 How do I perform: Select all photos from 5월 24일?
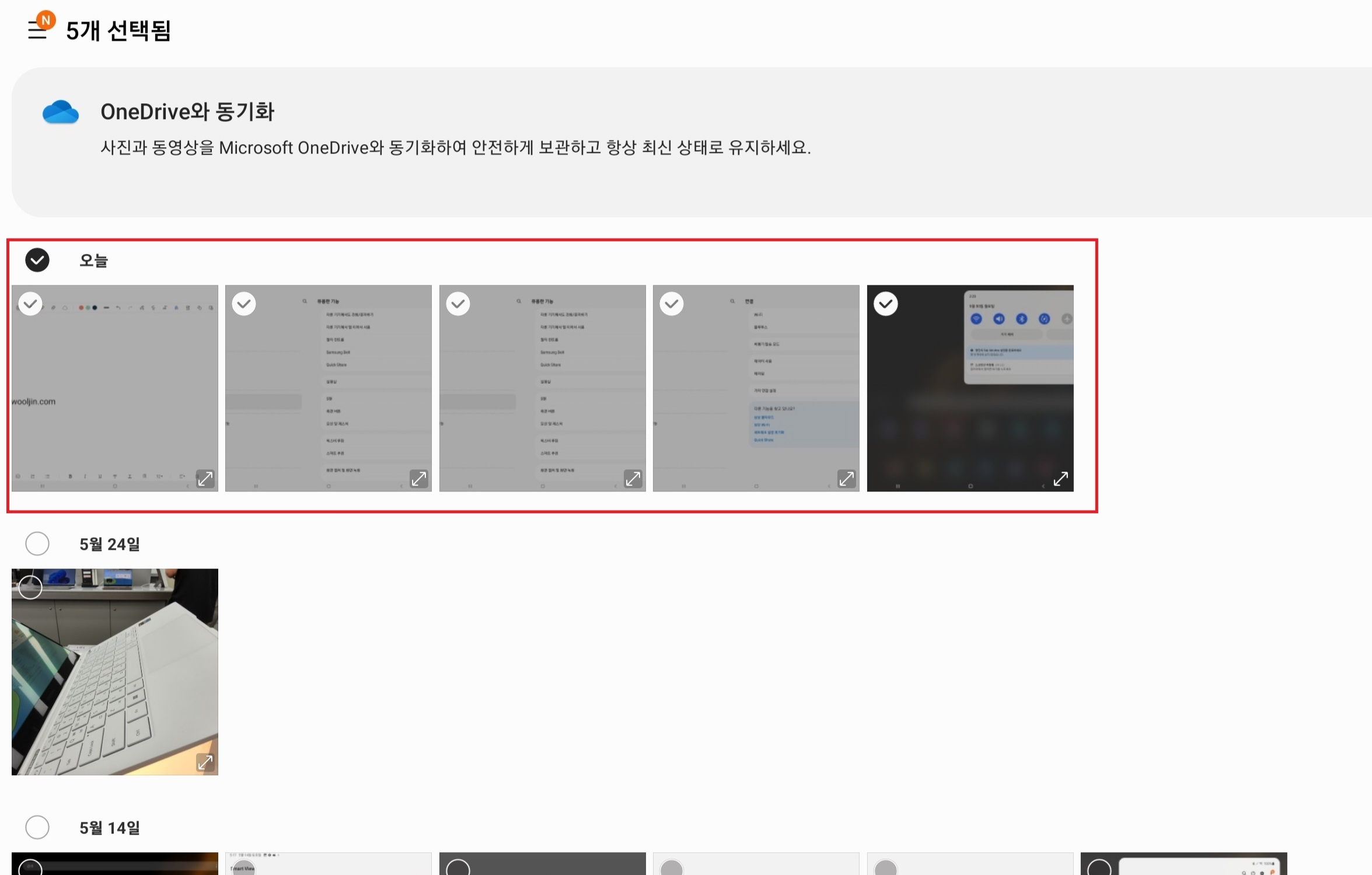(37, 544)
